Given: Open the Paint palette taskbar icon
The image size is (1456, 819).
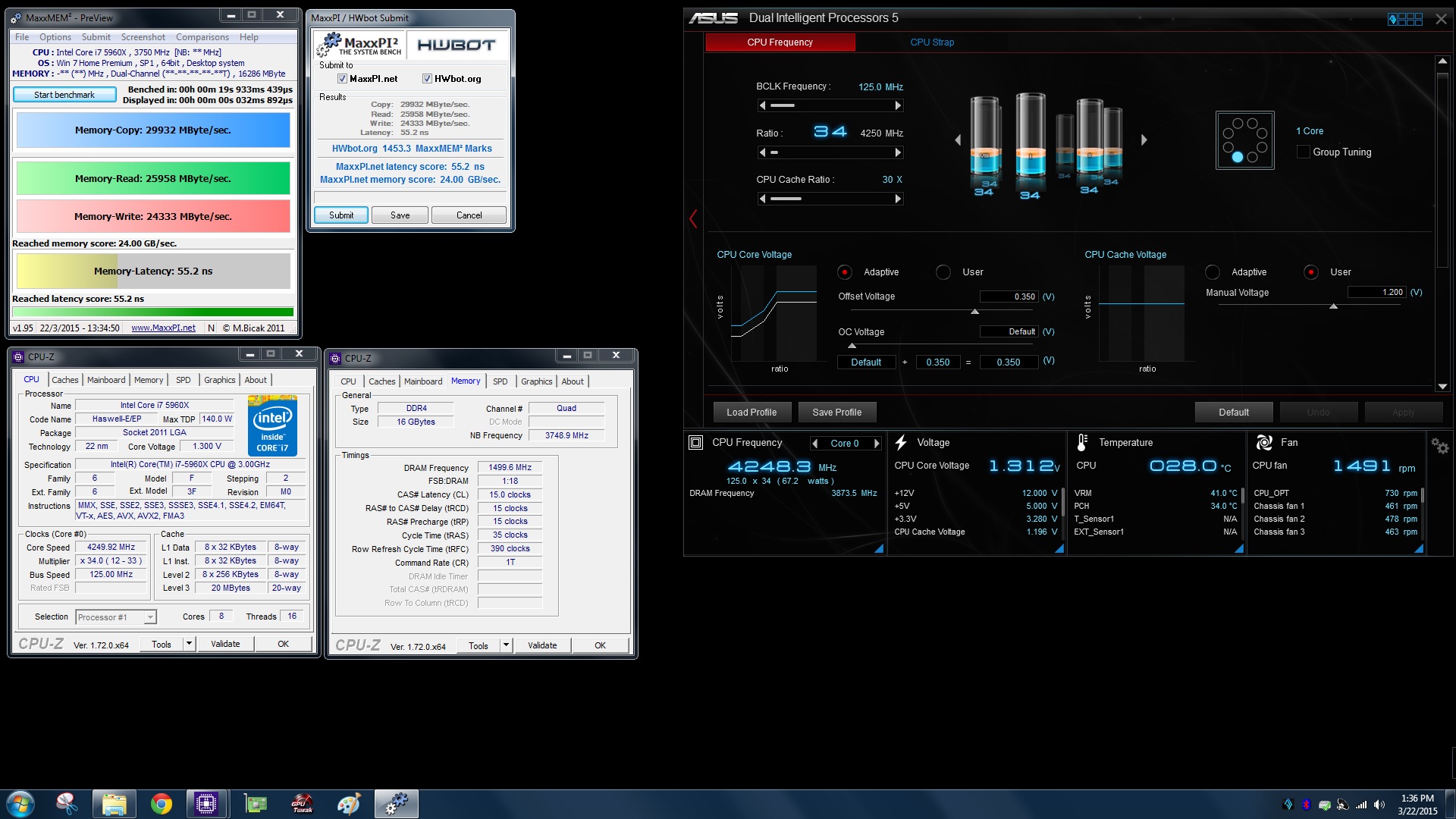Looking at the screenshot, I should click(349, 804).
